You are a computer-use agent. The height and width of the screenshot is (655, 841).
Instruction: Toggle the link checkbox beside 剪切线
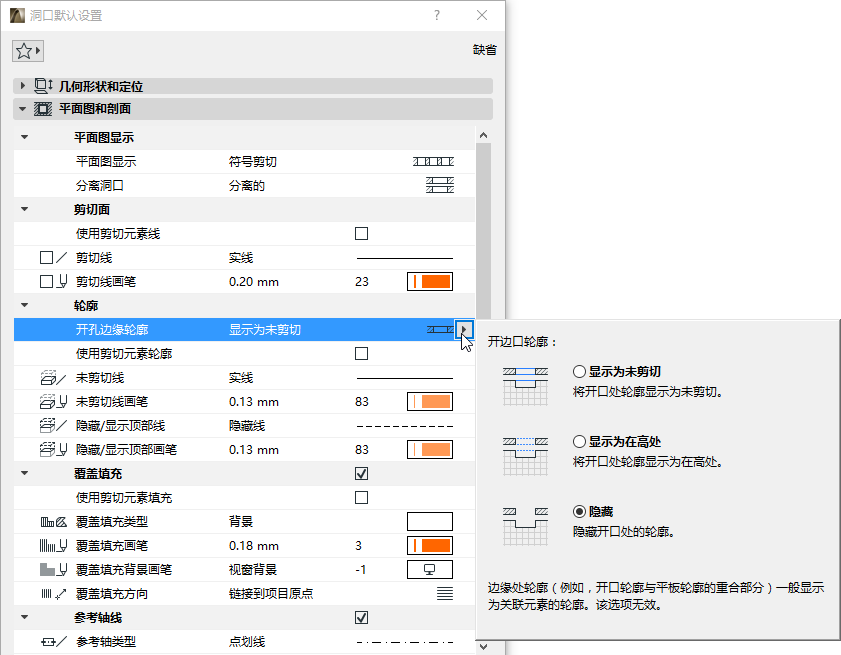point(47,257)
